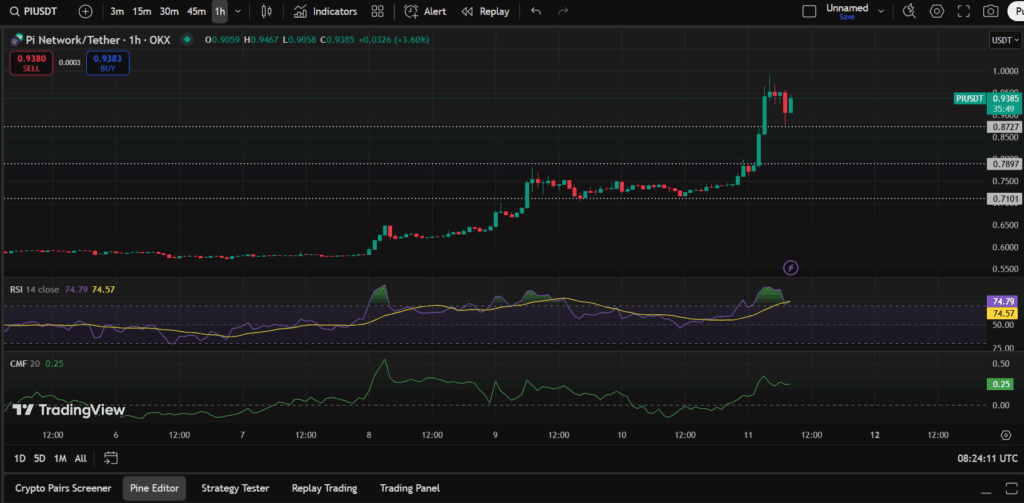Enter fullscreen mode
Viewport: 1024px width, 503px height.
[964, 11]
